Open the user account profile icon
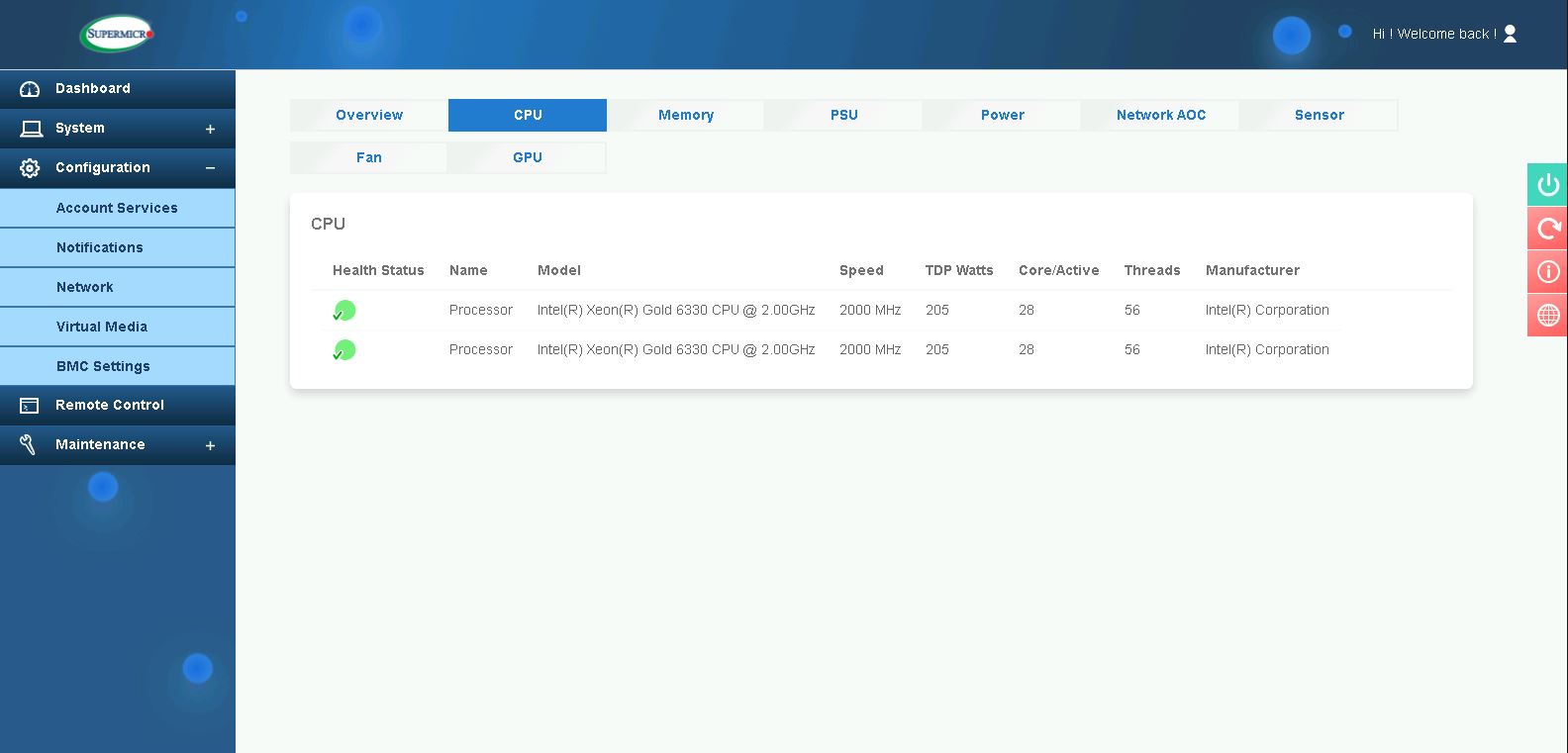 pyautogui.click(x=1510, y=34)
